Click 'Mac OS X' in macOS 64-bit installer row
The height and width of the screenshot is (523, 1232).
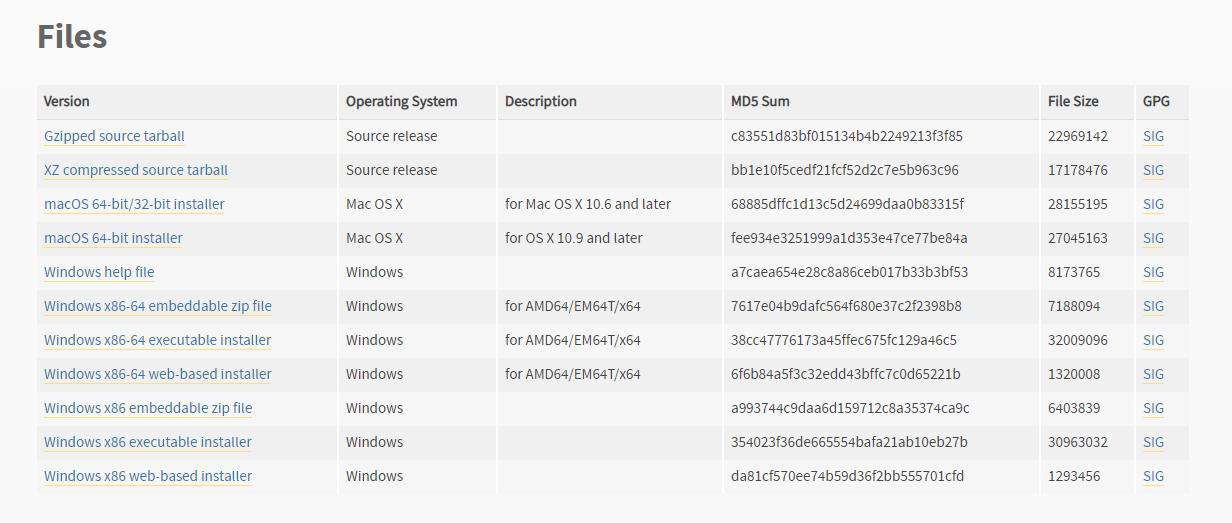coord(375,238)
